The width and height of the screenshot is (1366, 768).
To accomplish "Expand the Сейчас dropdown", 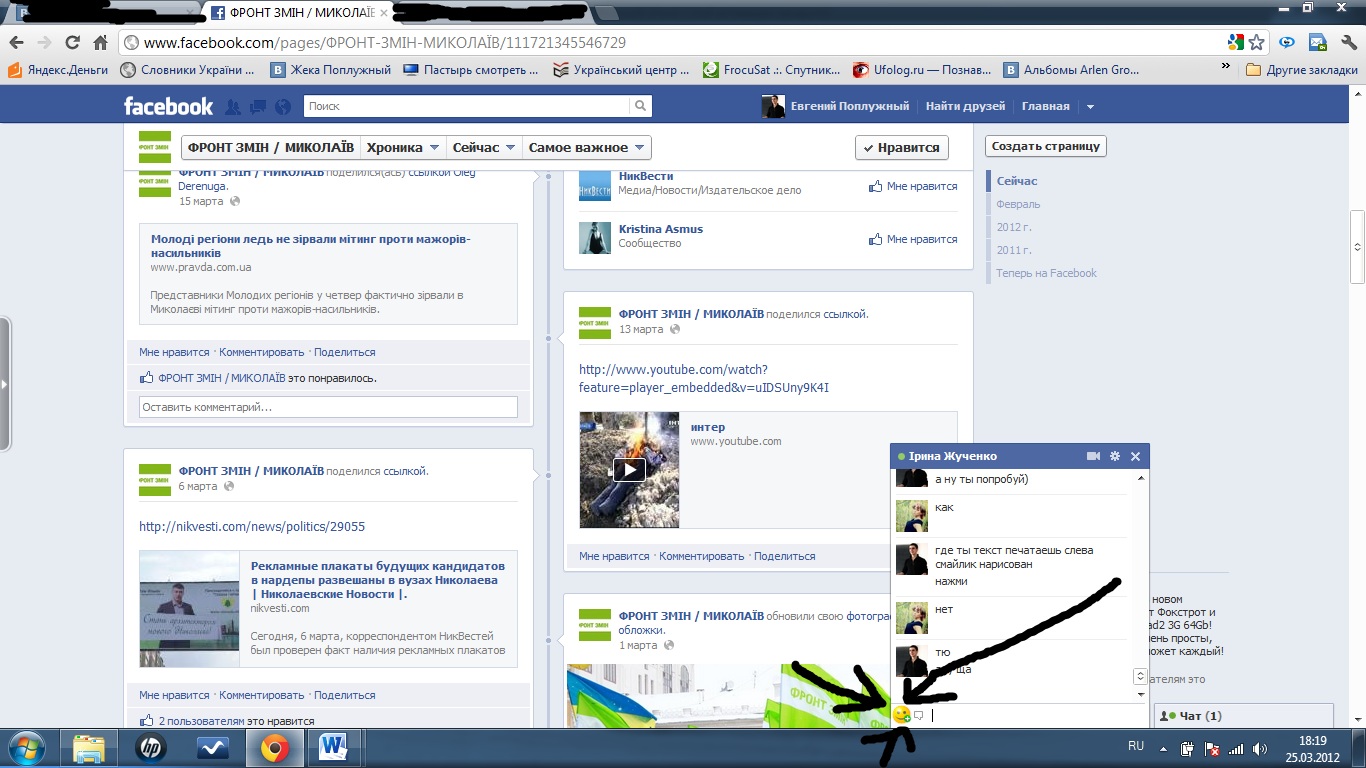I will 484,147.
